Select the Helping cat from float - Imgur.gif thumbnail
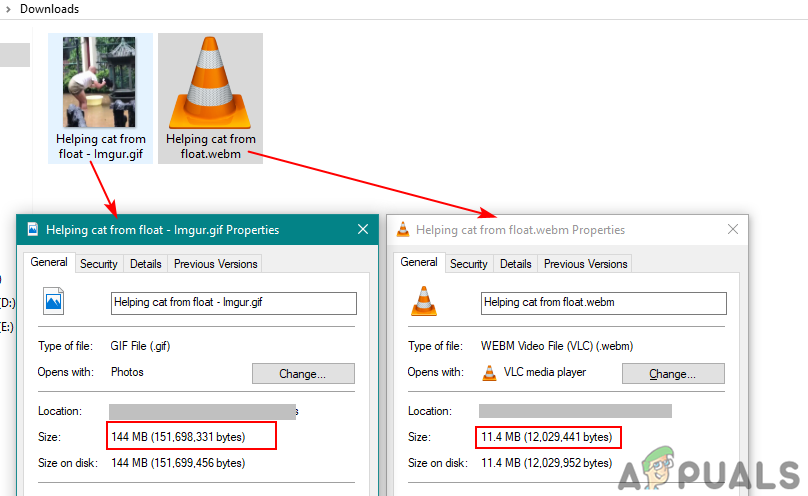808x496 pixels. point(99,82)
